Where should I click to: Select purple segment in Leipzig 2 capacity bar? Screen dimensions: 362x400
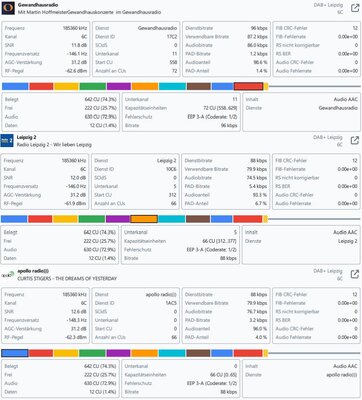pos(118,219)
